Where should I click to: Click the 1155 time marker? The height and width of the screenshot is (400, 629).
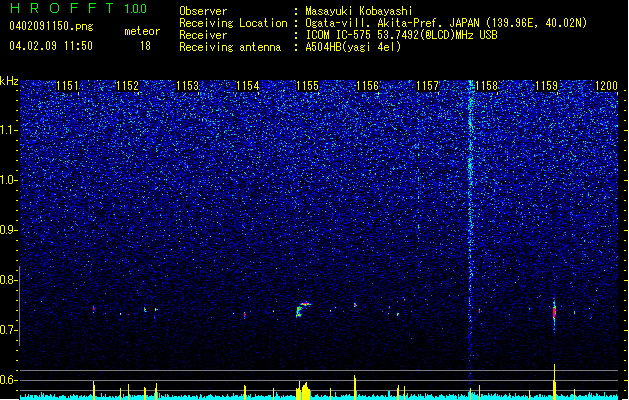[x=307, y=86]
